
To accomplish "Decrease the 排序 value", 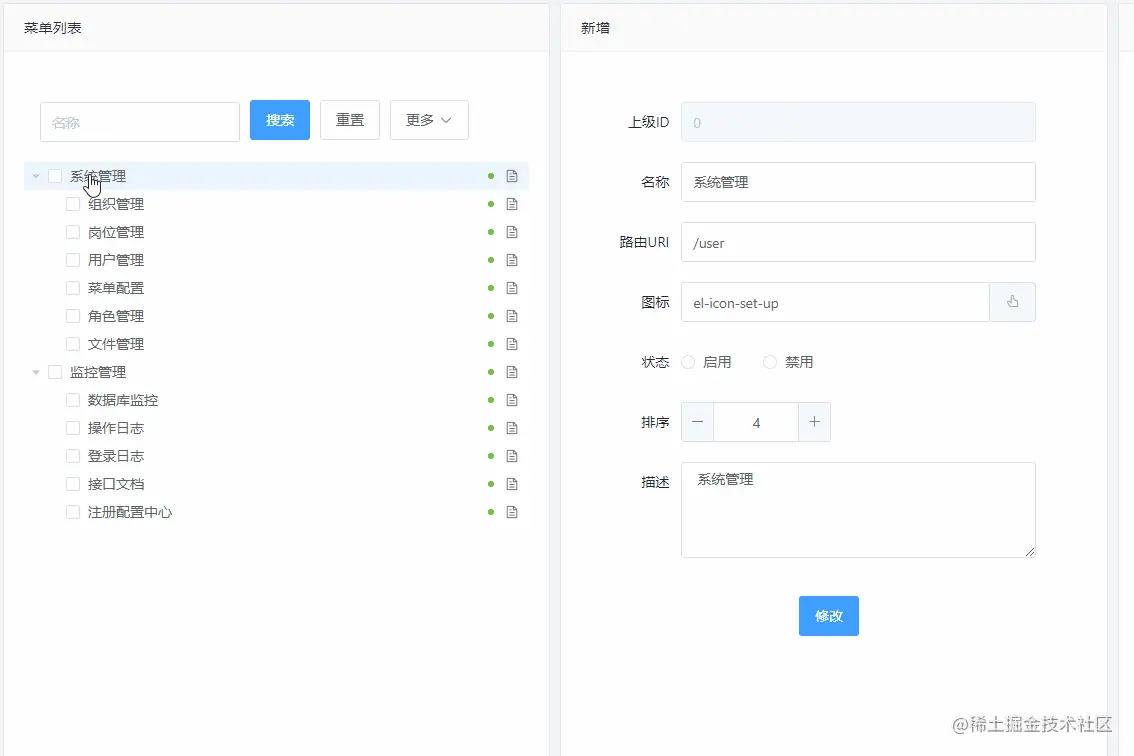I will coord(697,422).
